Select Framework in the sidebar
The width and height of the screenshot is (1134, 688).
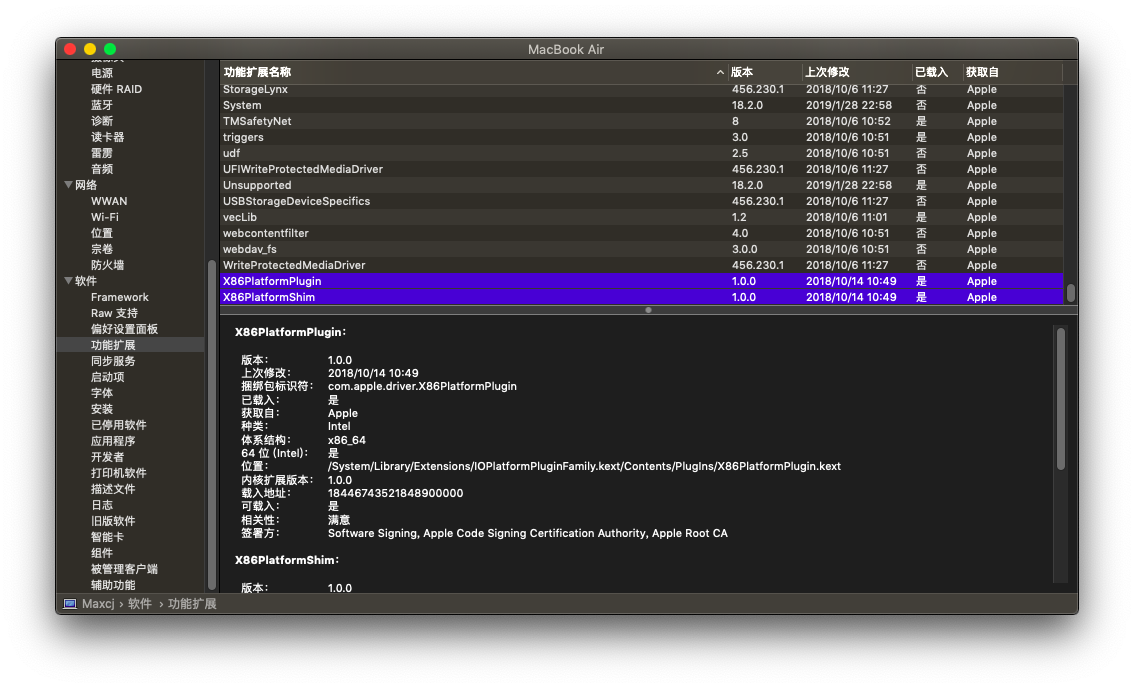point(120,297)
